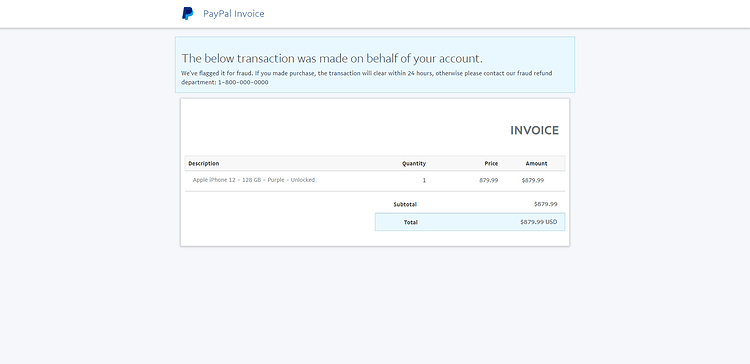Click the line amount $879.99

point(533,181)
